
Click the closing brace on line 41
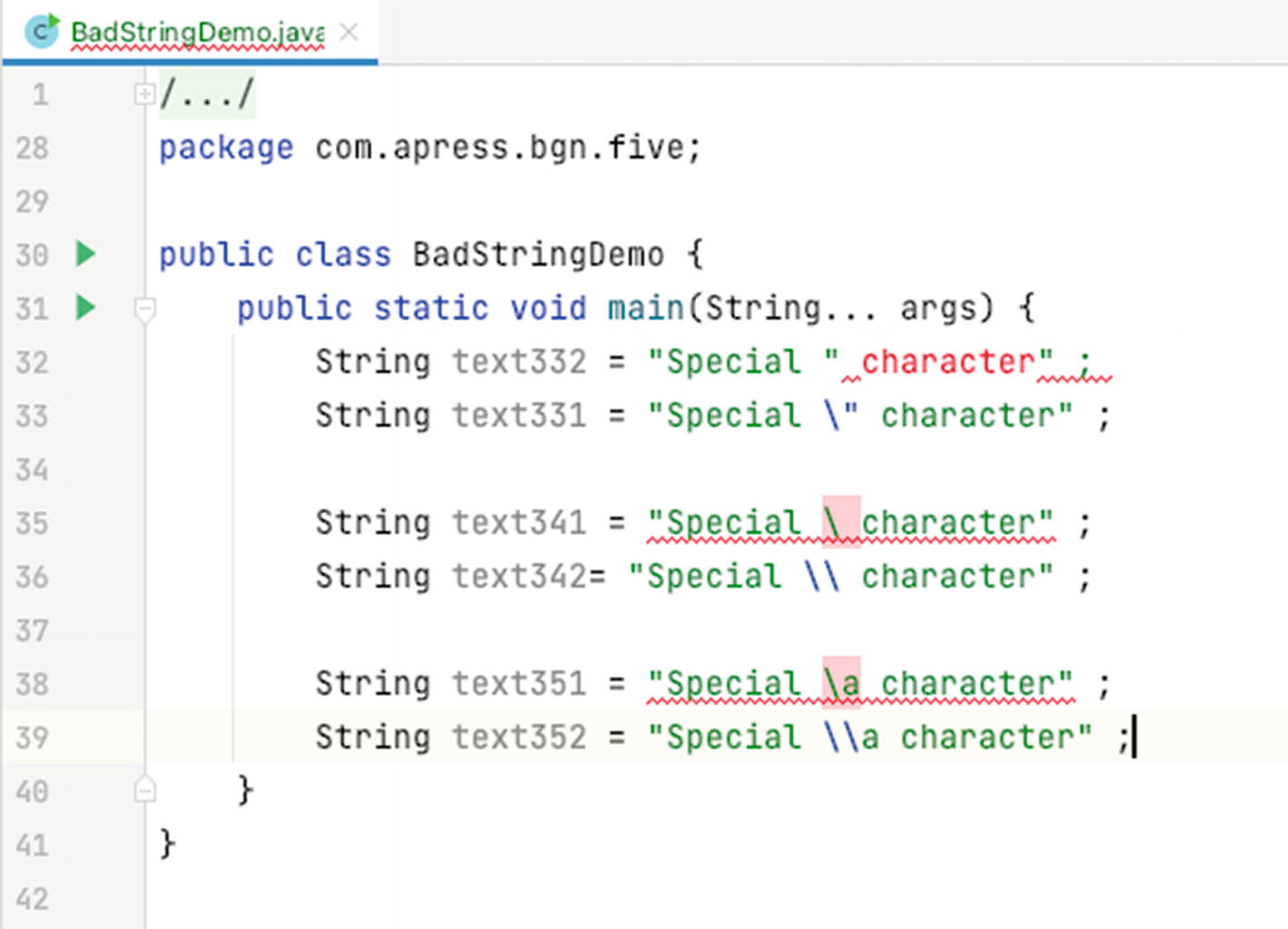tap(167, 845)
